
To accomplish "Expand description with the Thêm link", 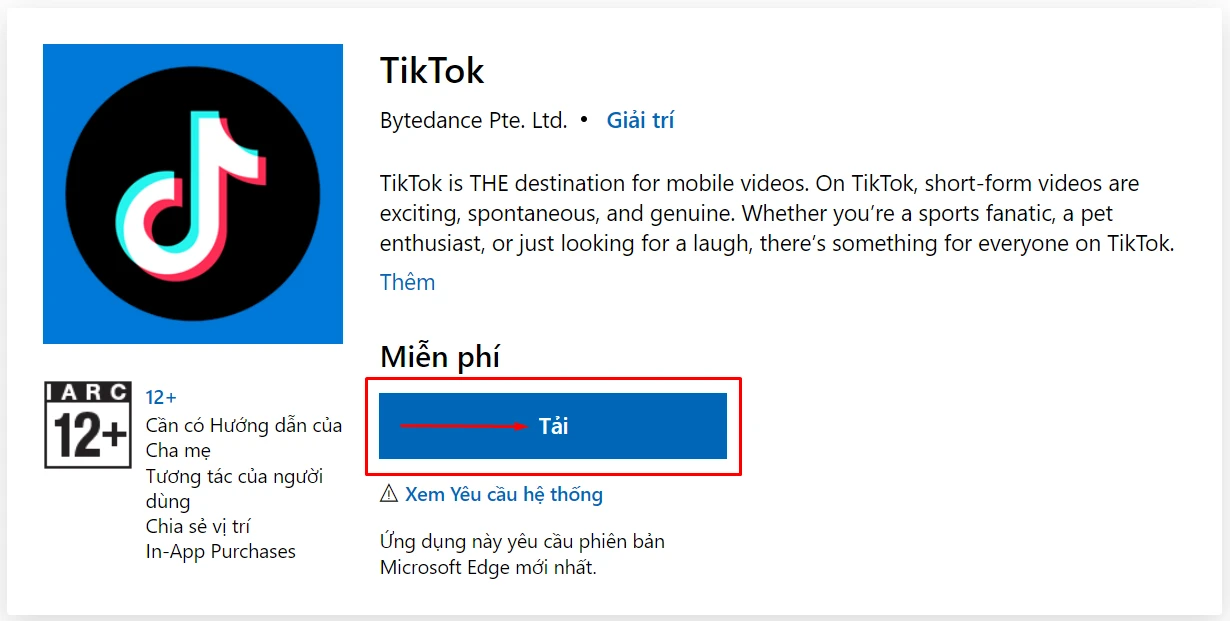I will (x=407, y=282).
